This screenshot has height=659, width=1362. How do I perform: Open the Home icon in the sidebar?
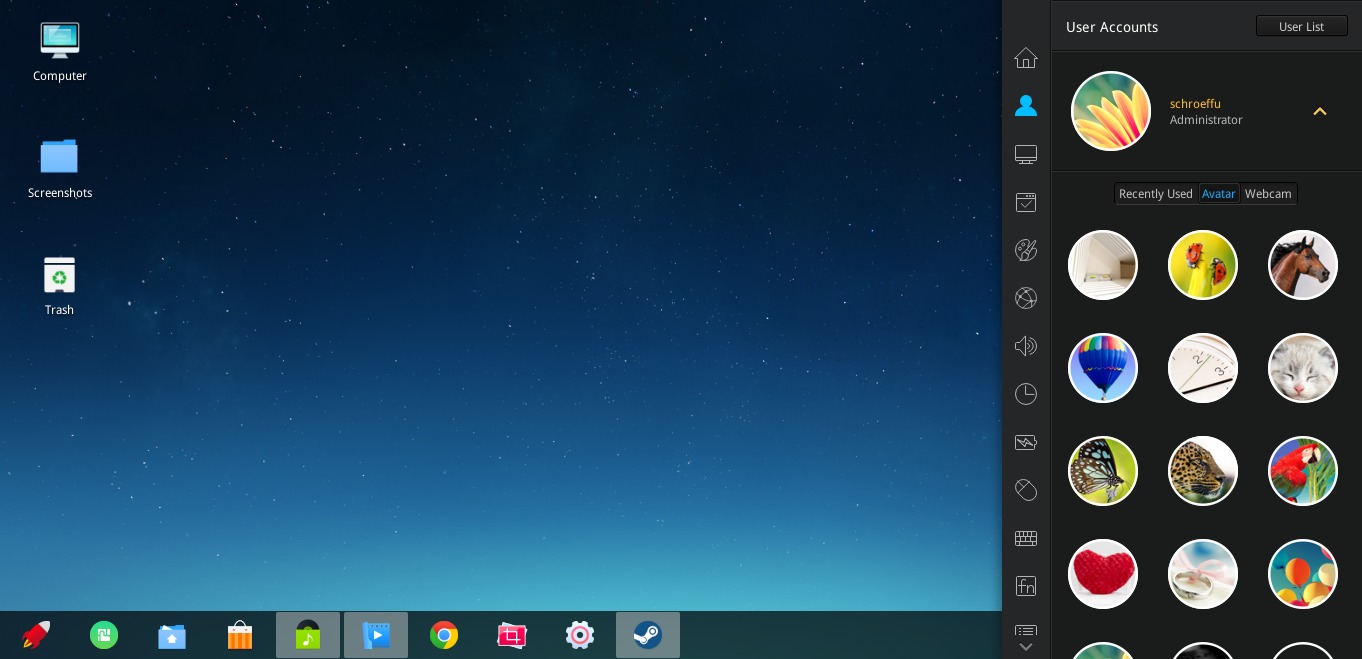click(1026, 58)
